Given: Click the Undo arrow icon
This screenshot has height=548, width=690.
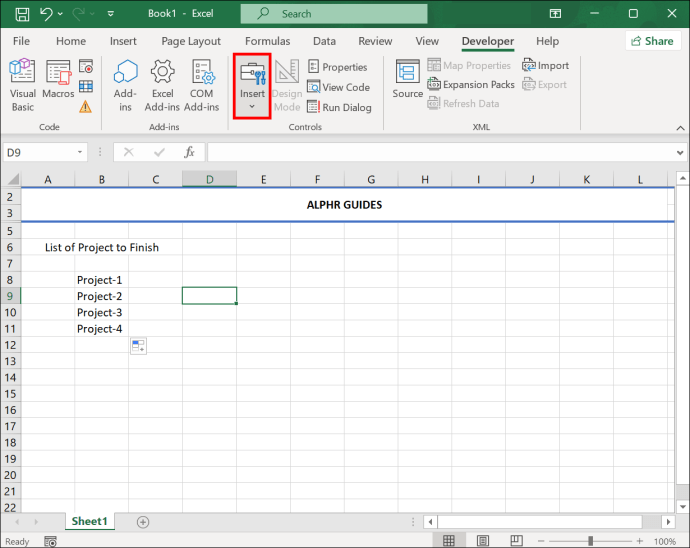Looking at the screenshot, I should click(x=46, y=14).
